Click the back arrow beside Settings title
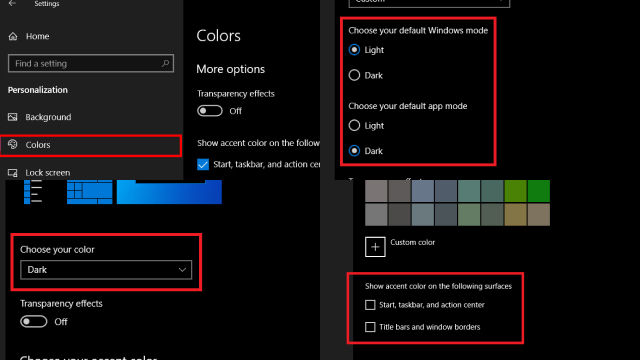 (12, 3)
